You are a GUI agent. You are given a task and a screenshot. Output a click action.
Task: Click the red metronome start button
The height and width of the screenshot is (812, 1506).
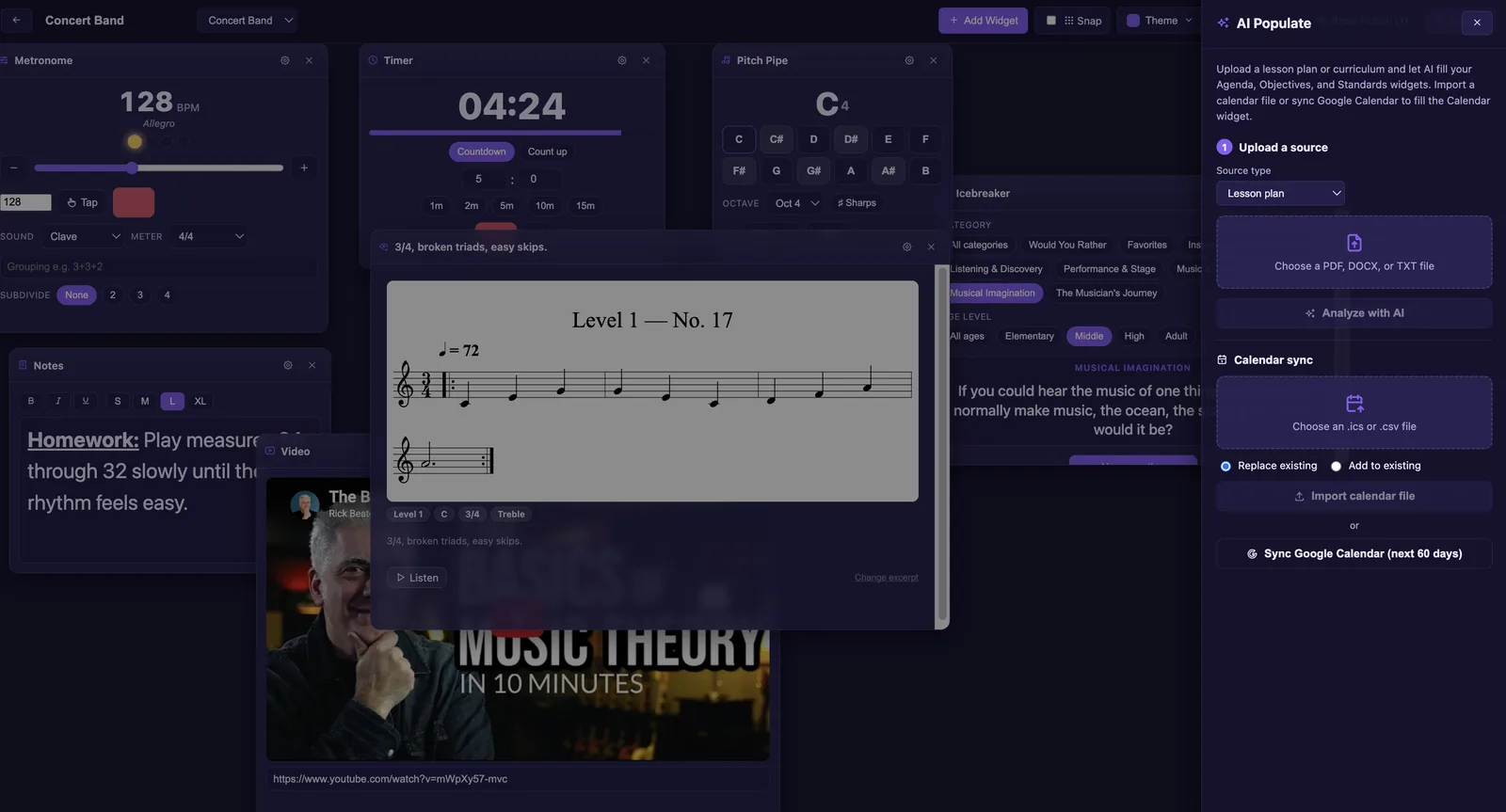pos(134,202)
